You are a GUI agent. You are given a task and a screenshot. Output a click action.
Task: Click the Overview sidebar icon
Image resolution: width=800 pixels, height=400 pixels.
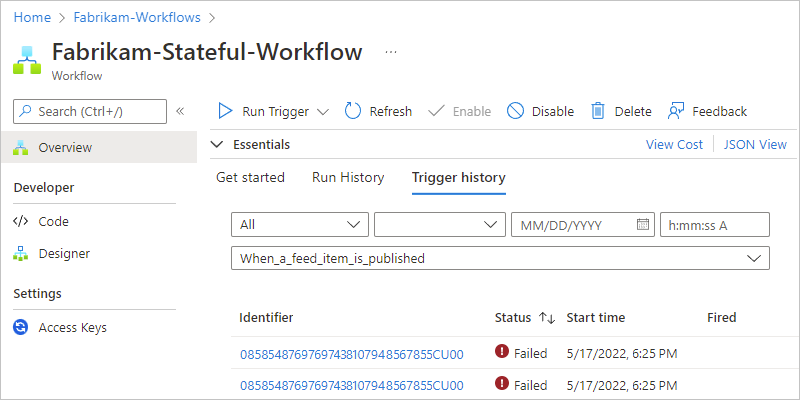coord(20,147)
